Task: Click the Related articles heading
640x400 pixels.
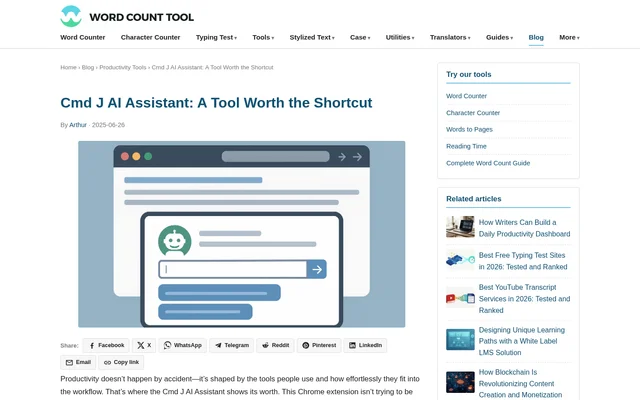Action: pyautogui.click(x=473, y=199)
